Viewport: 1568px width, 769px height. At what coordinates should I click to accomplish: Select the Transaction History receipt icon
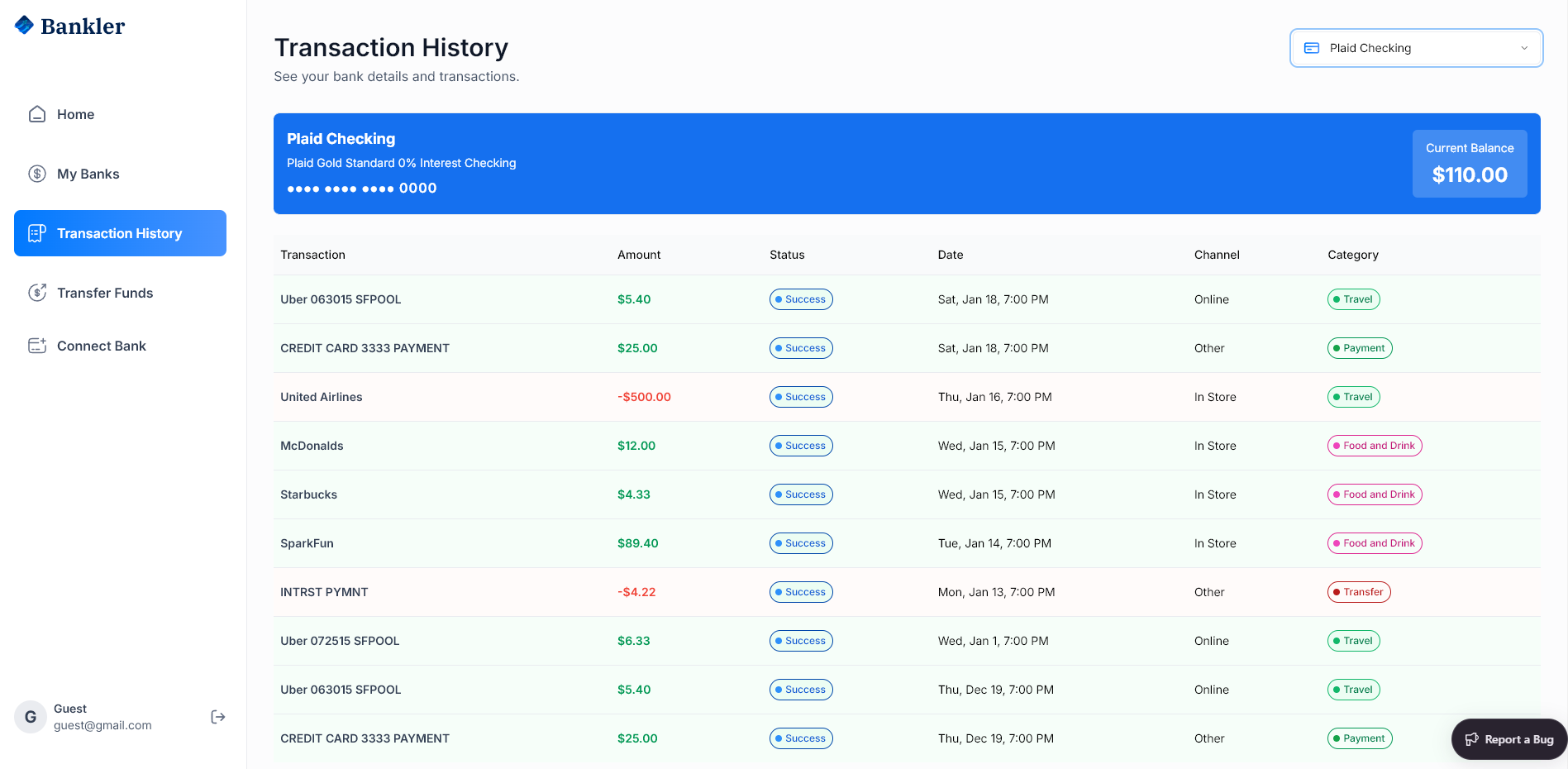(36, 233)
